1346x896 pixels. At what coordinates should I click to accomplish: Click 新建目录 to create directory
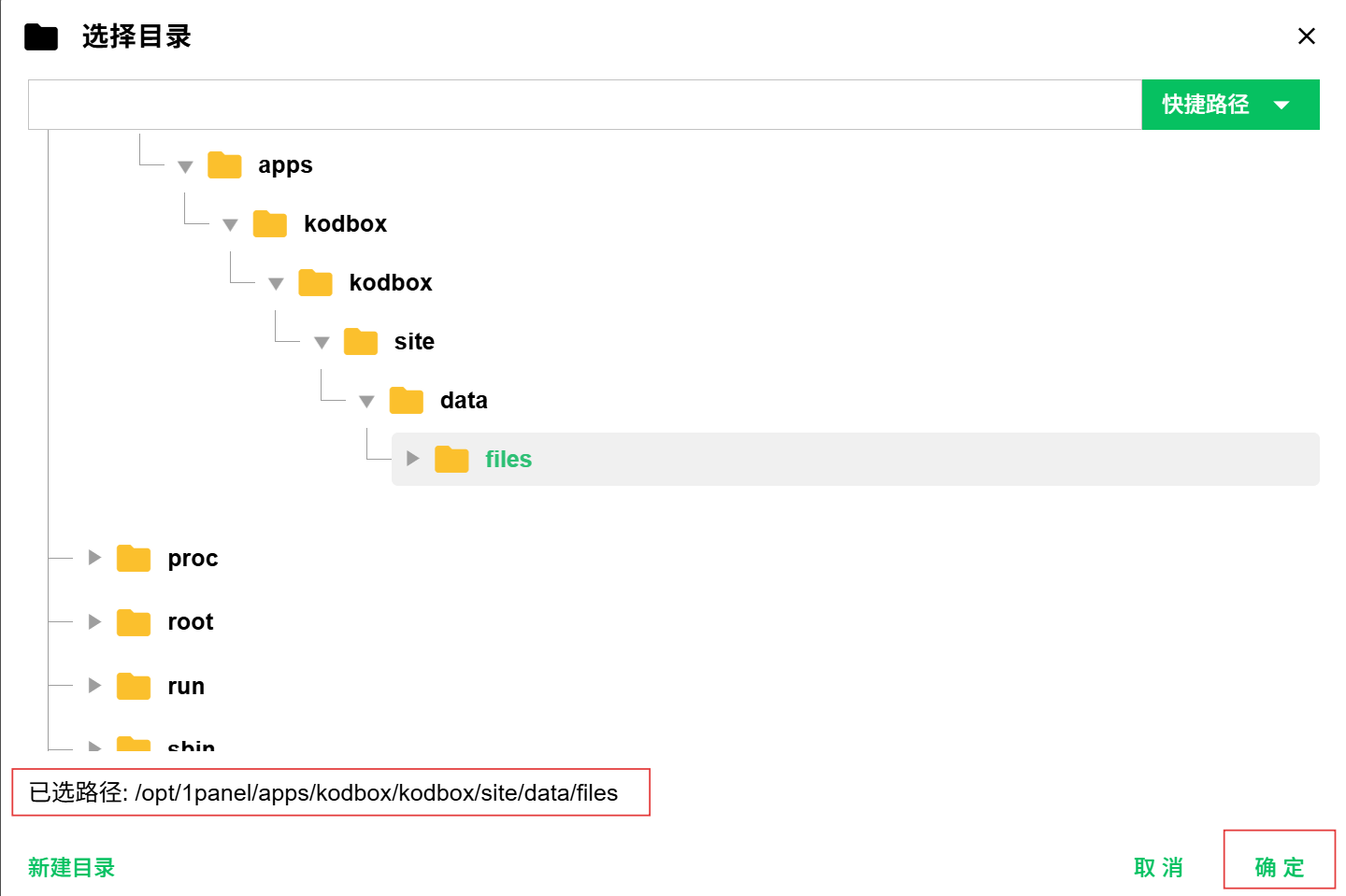[71, 868]
